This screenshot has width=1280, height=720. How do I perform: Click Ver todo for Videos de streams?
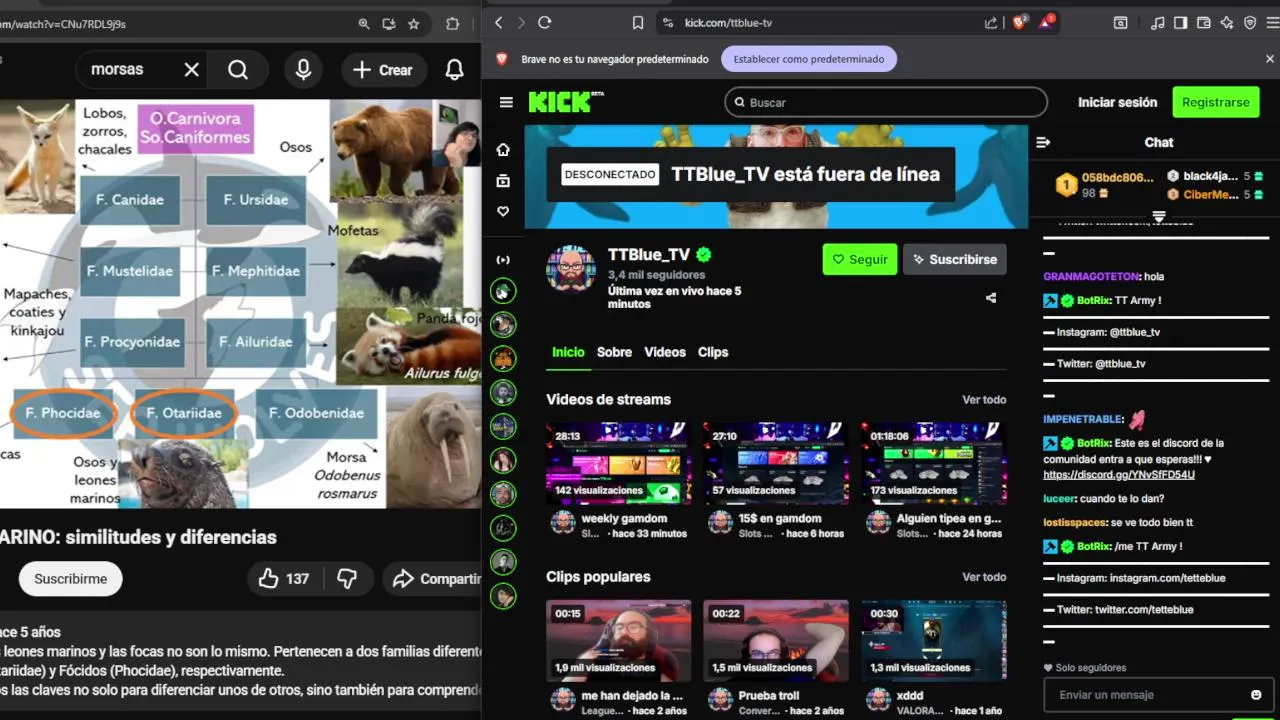tap(984, 400)
